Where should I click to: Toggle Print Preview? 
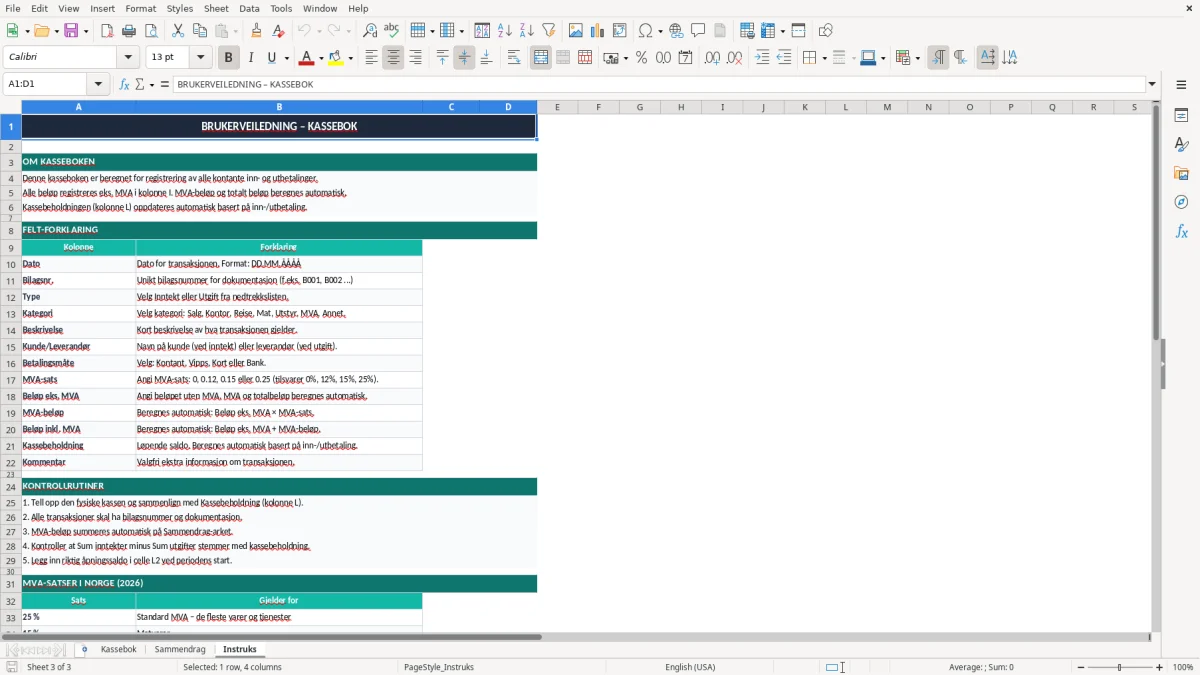pos(151,31)
